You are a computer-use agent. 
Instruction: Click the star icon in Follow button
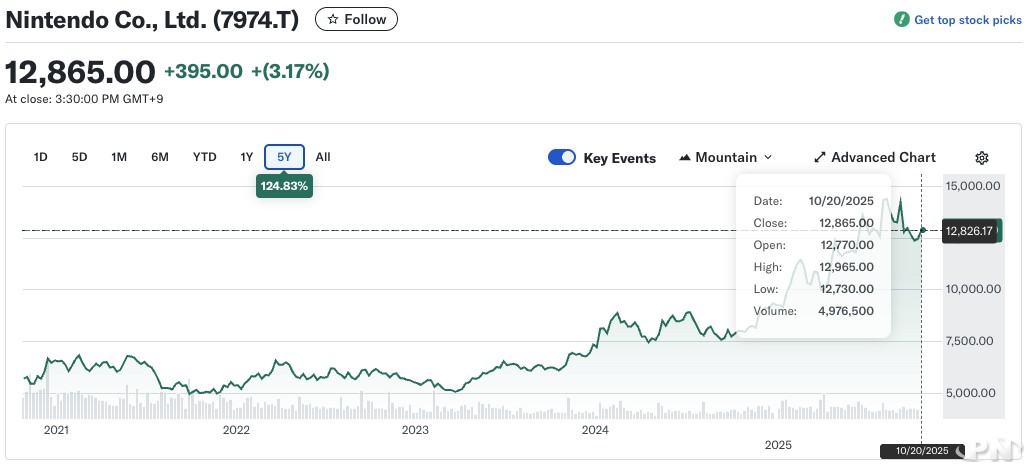click(333, 19)
